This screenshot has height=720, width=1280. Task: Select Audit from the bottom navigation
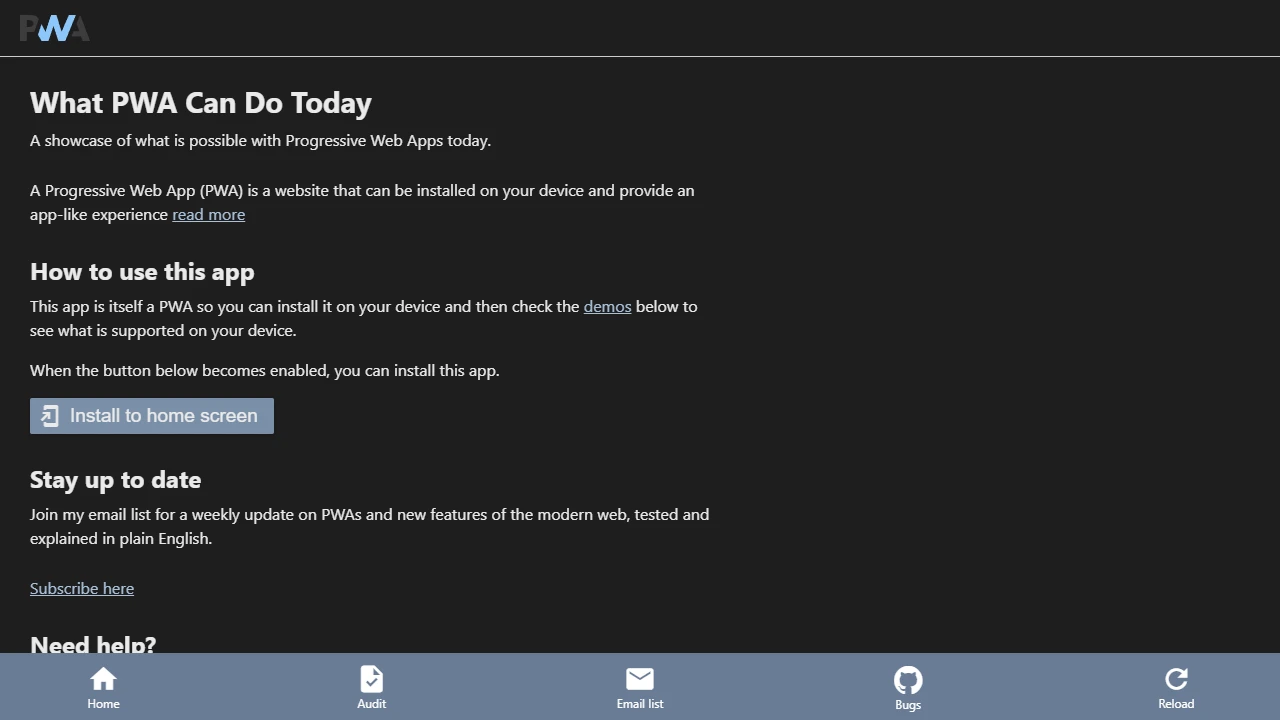tap(371, 687)
